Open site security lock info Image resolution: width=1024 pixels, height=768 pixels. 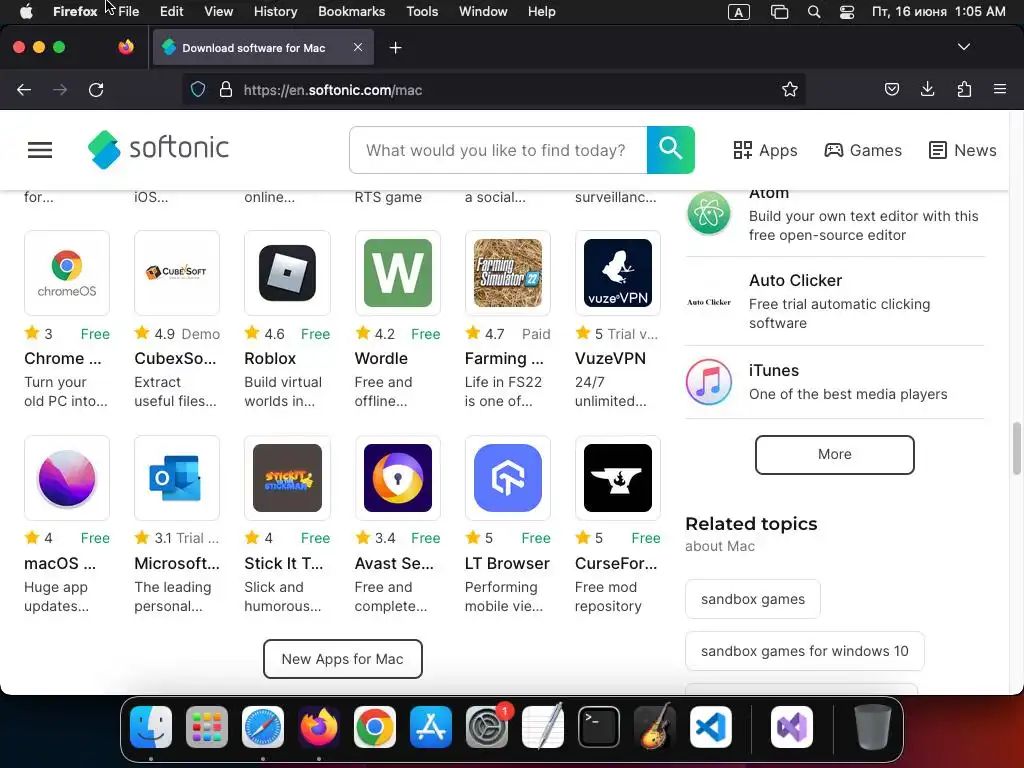[226, 89]
